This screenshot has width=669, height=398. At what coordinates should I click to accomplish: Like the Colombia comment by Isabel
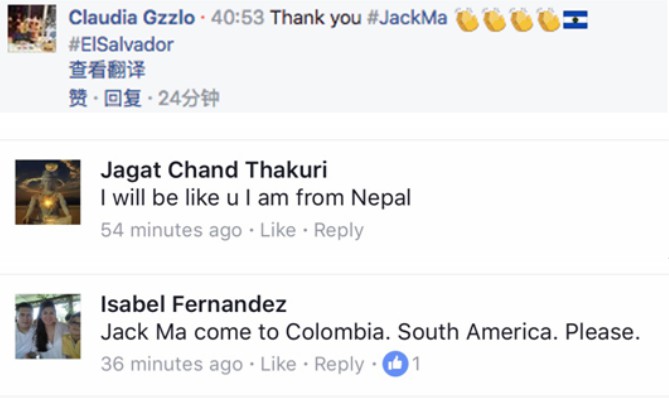point(278,364)
